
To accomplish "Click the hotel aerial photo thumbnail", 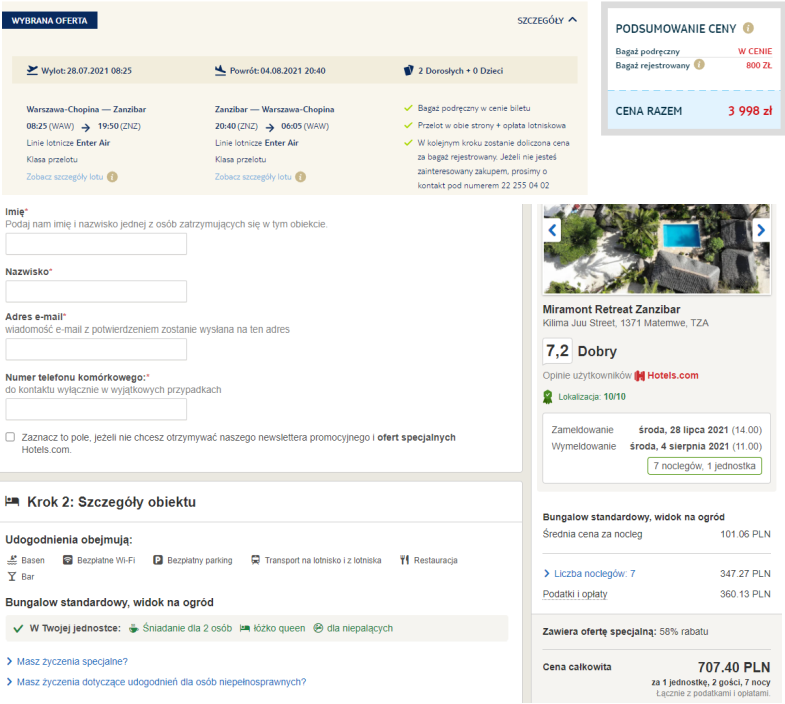I will coord(656,248).
